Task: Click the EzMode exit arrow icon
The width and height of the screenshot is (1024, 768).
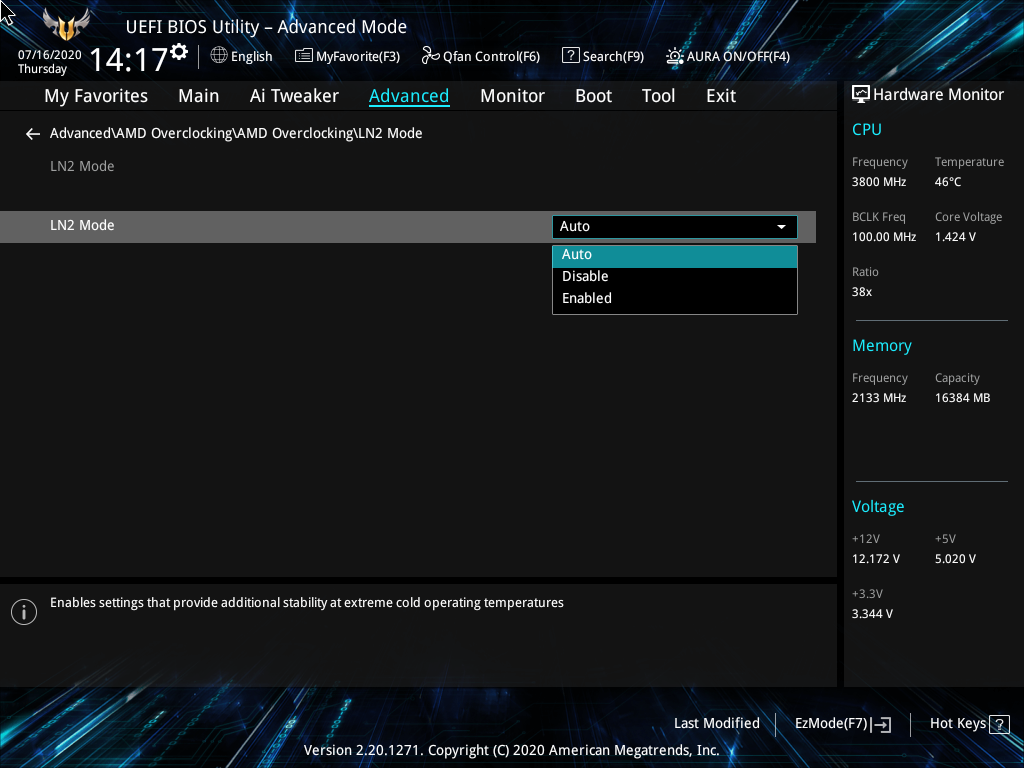Action: (881, 724)
